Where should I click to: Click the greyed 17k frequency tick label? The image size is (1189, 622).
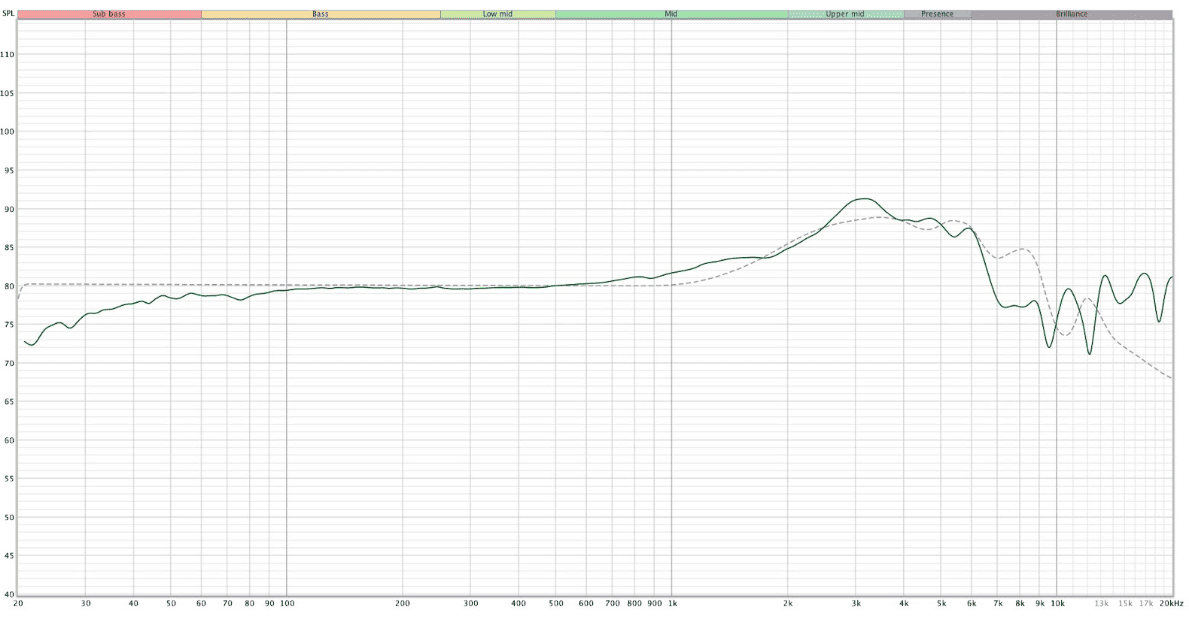click(x=1146, y=604)
